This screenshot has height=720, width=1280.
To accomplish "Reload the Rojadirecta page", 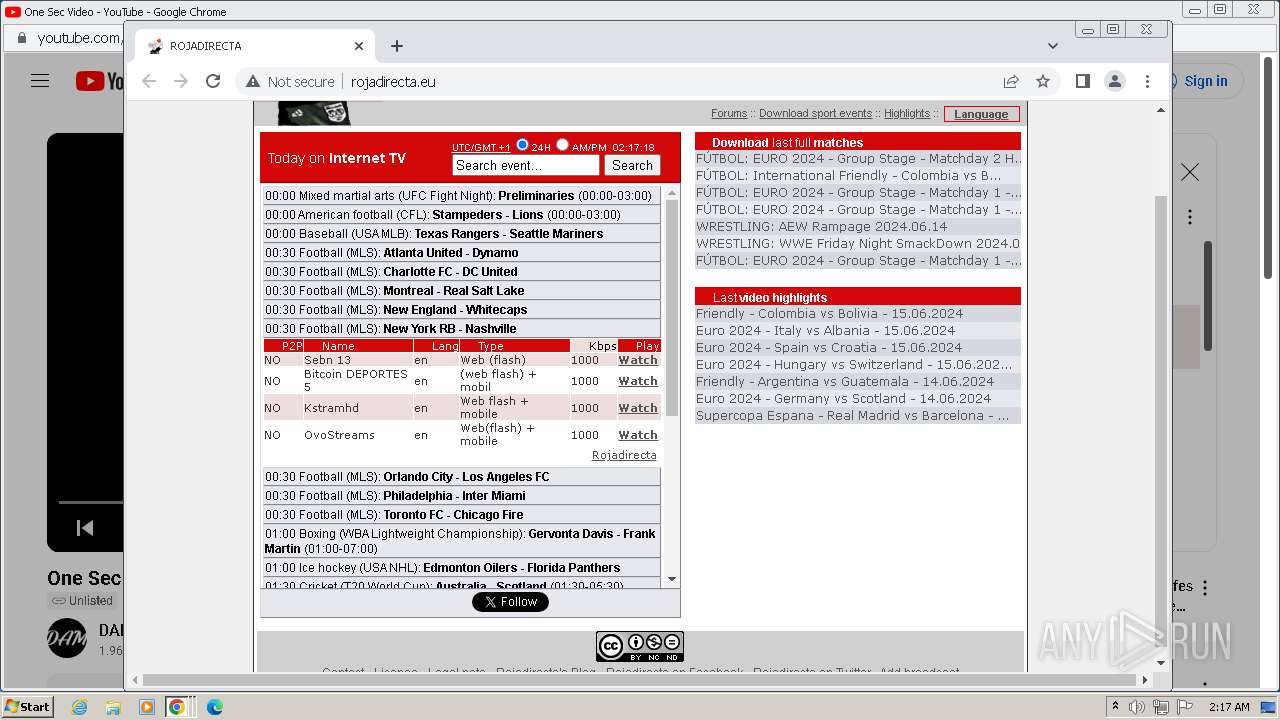I will pyautogui.click(x=213, y=82).
